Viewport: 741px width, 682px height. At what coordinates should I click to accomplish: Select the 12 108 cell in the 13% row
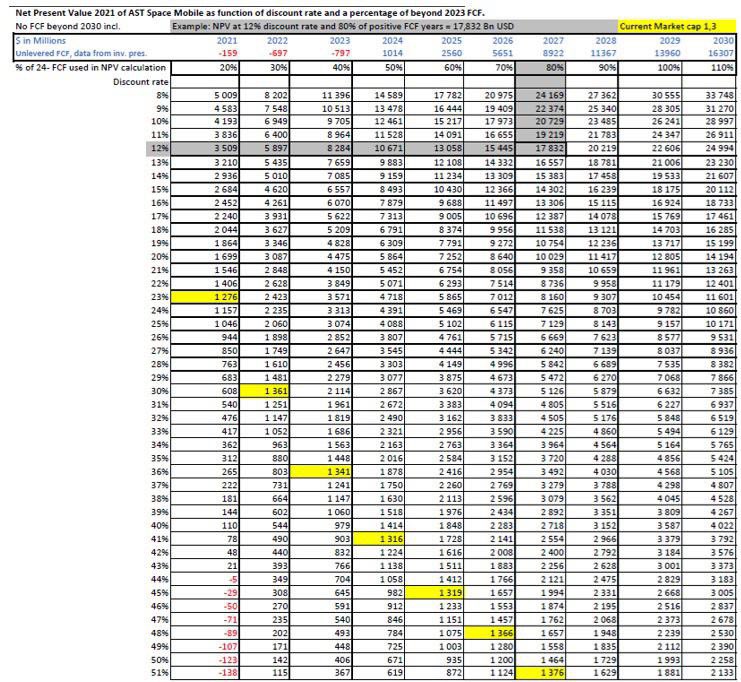[x=434, y=162]
